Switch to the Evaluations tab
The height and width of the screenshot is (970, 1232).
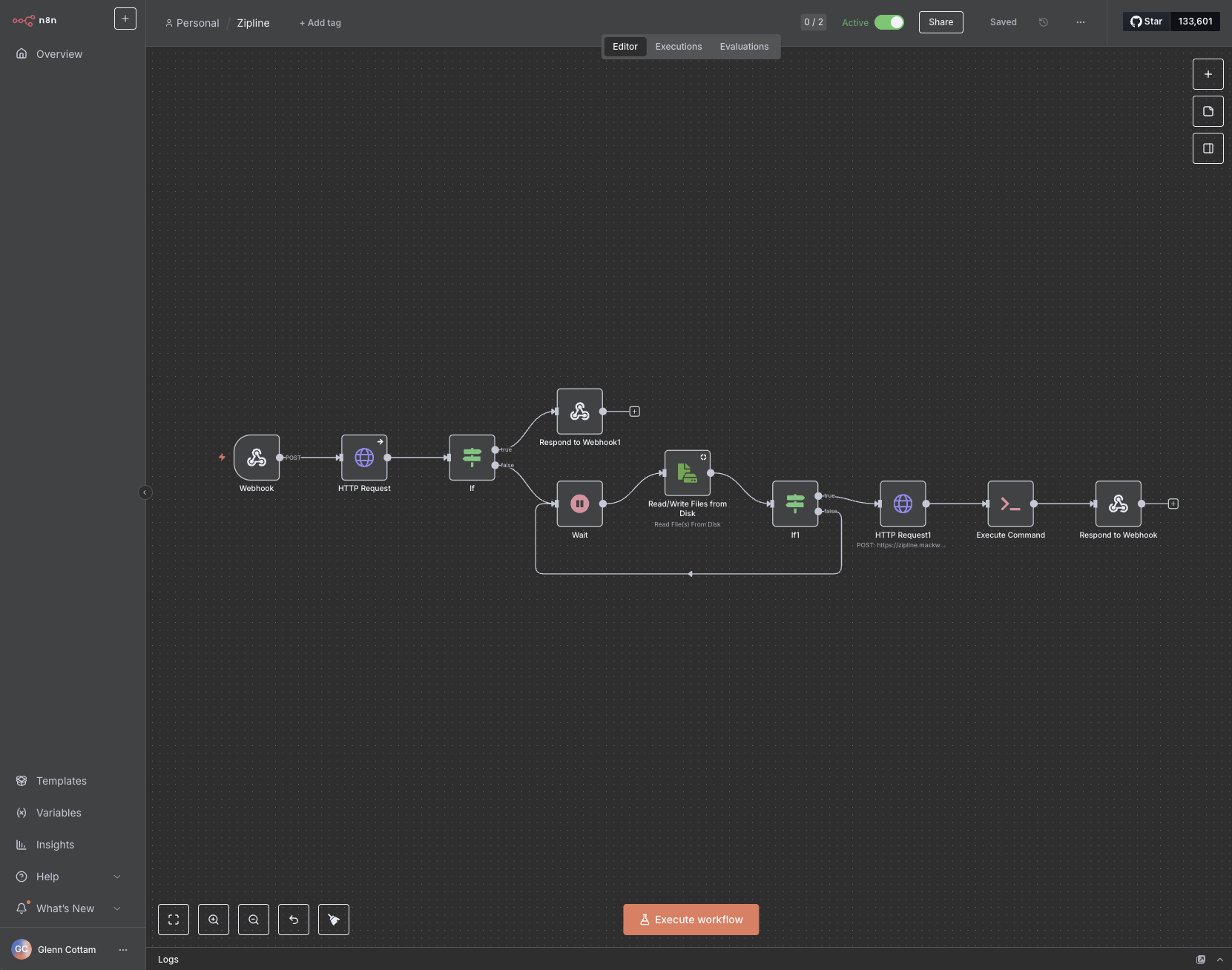click(744, 47)
